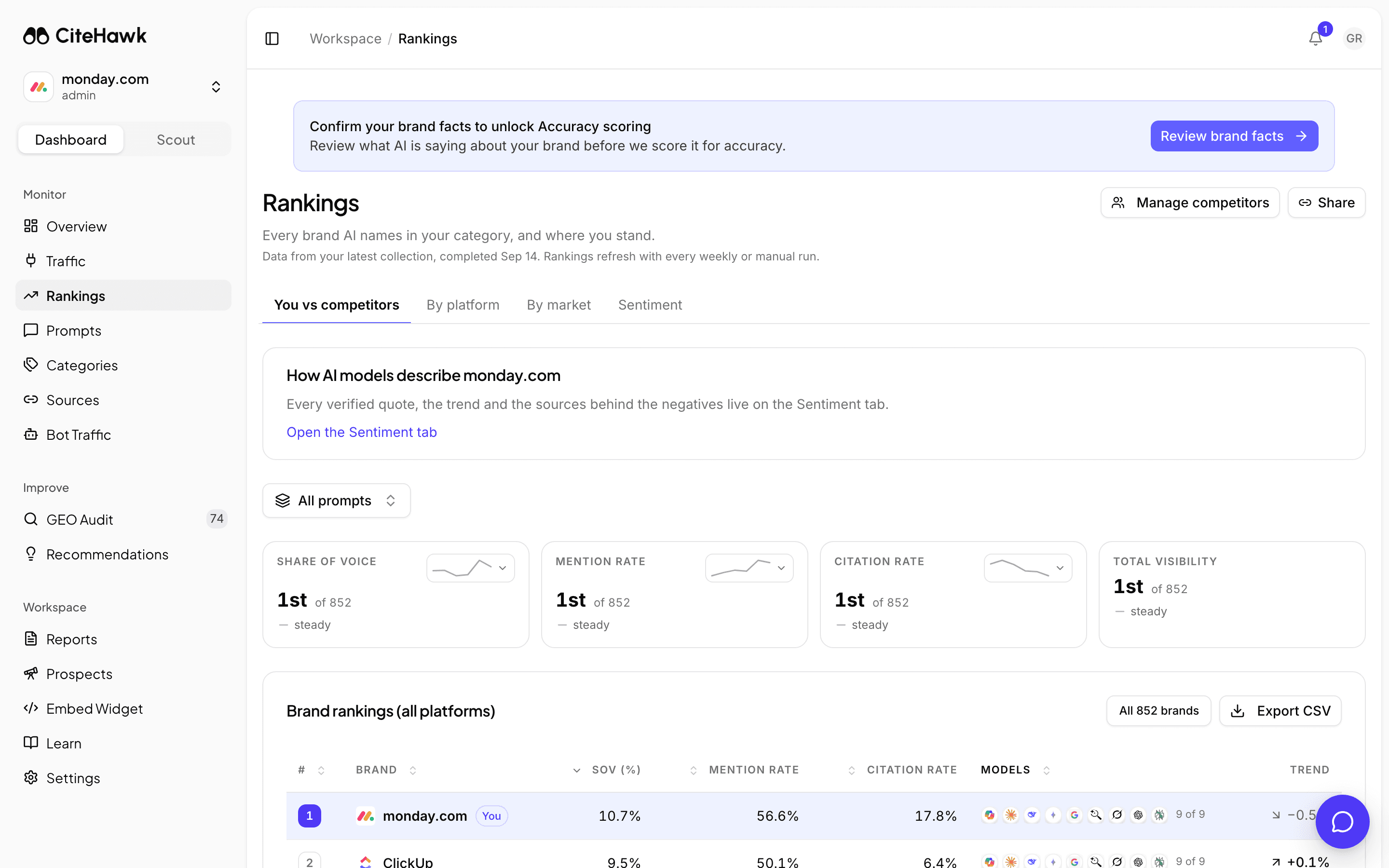
Task: Click Review brand facts button
Action: 1234,136
